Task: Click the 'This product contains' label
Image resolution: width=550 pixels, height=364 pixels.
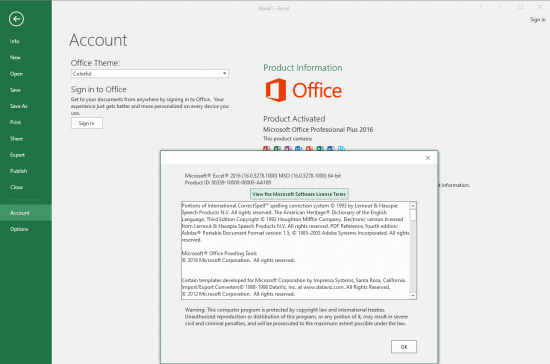Action: click(287, 139)
